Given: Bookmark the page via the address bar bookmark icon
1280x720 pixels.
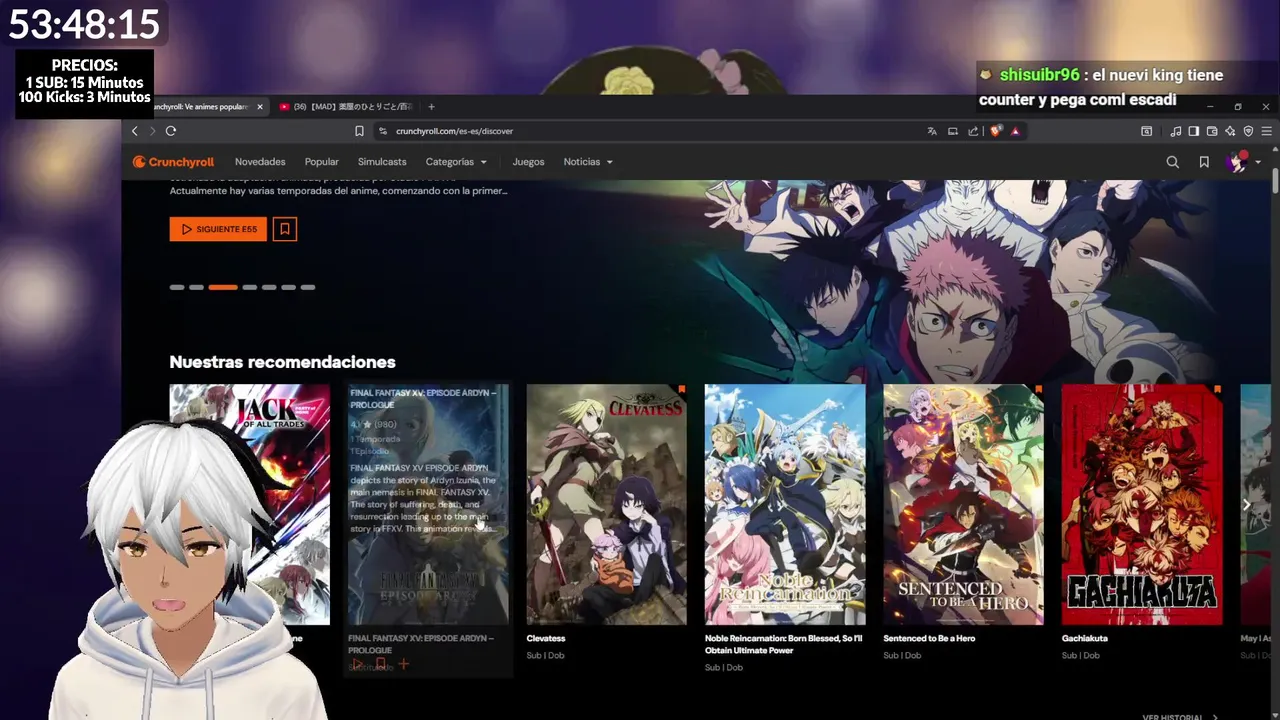Looking at the screenshot, I should 359,131.
